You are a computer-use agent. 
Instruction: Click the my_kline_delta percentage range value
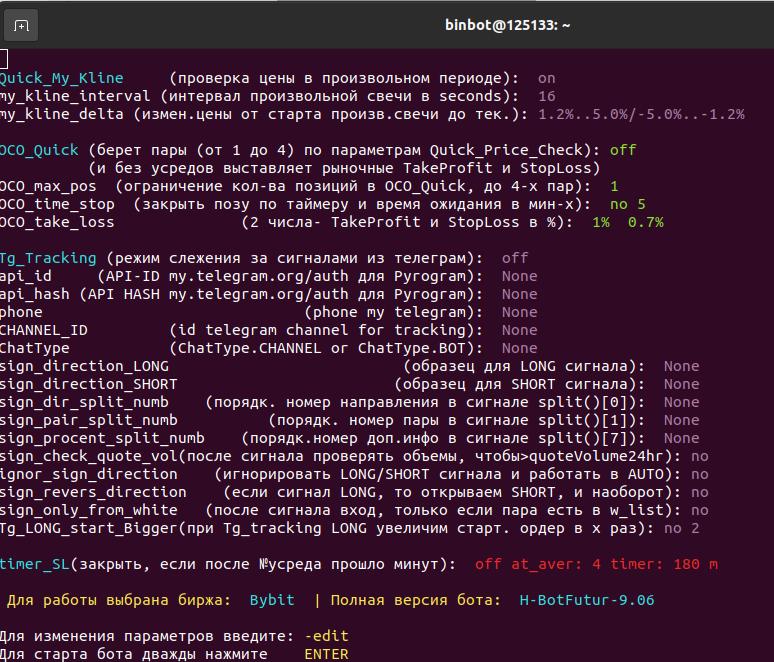point(641,115)
